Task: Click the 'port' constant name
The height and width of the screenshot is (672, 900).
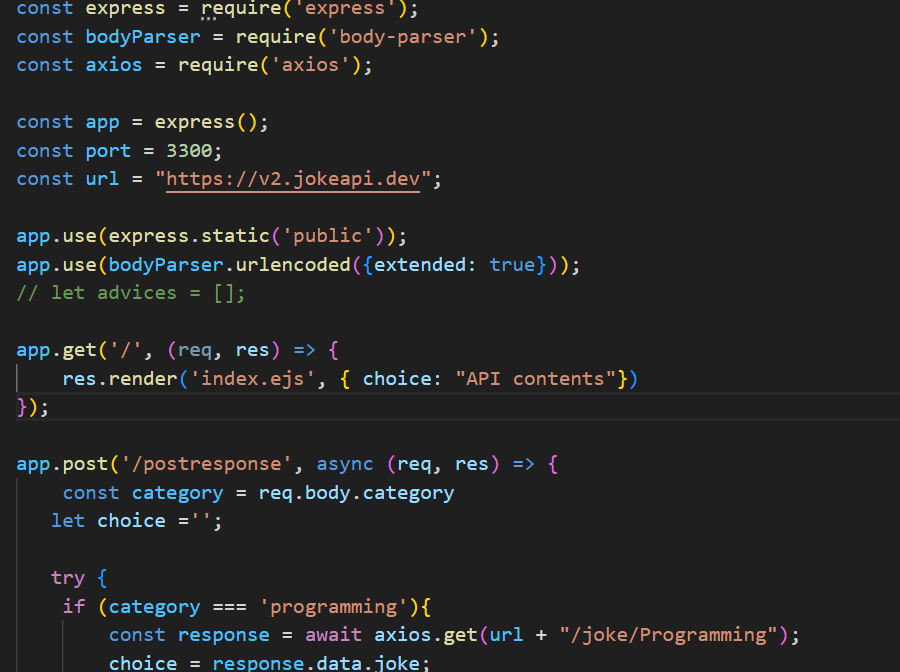Action: pos(108,150)
